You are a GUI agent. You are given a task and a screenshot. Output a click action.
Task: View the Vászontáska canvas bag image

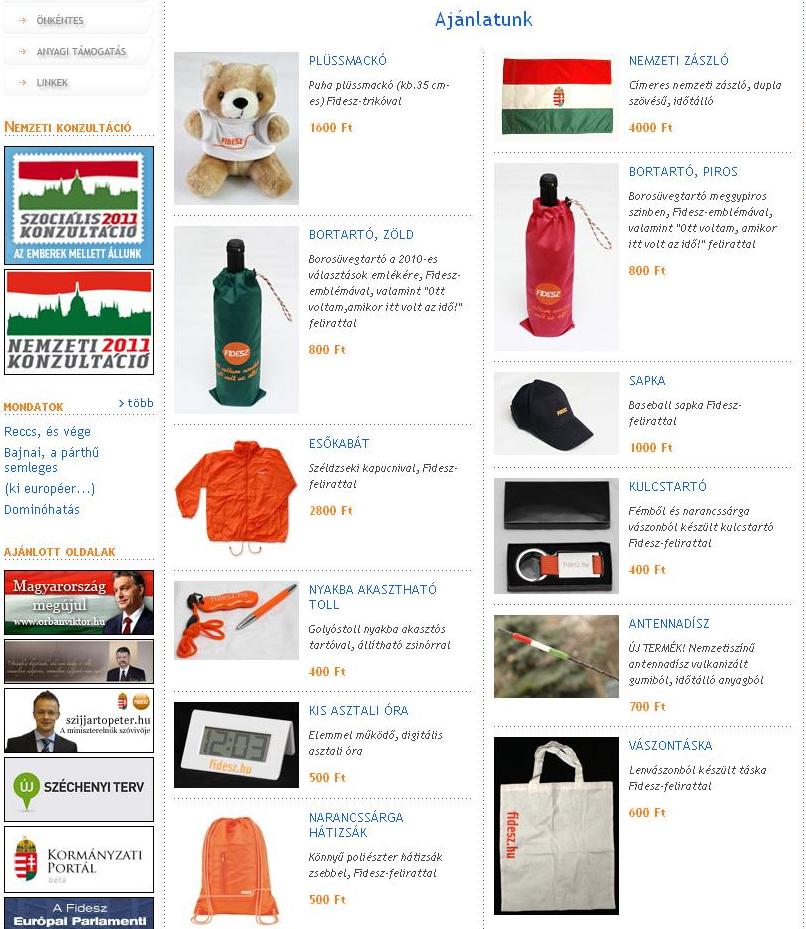[556, 826]
